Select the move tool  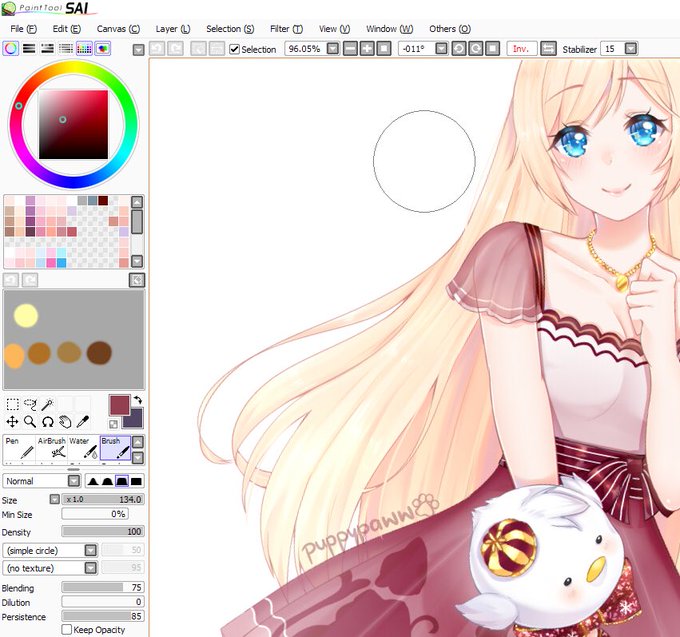click(12, 421)
